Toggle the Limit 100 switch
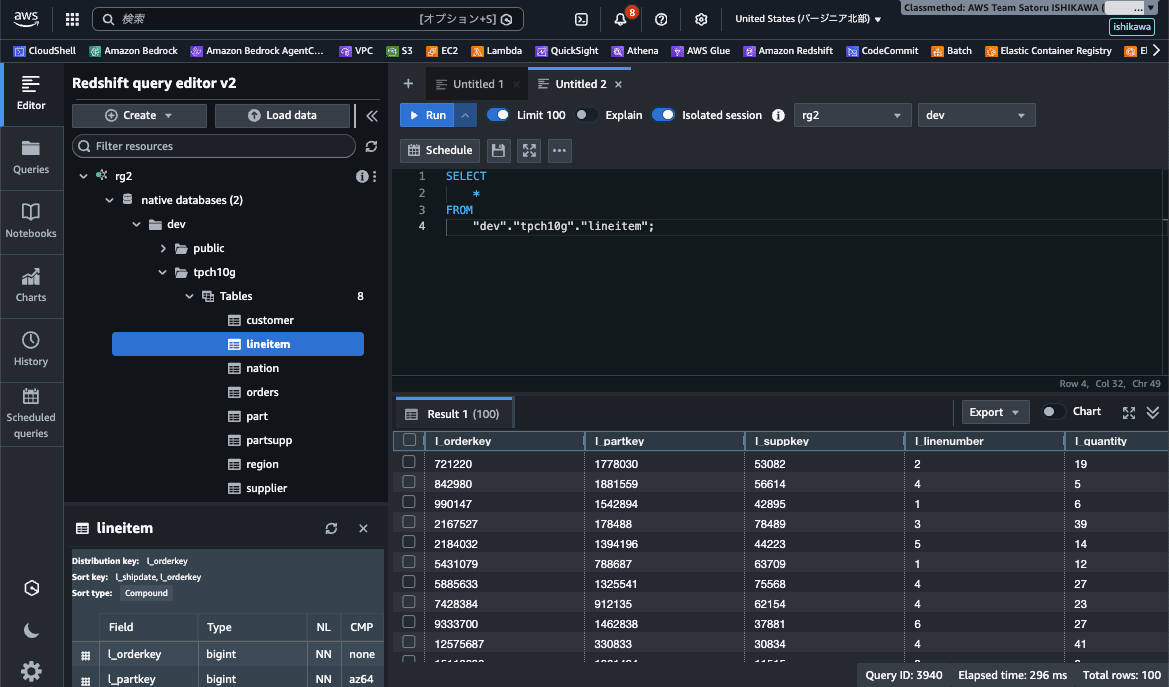Viewport: 1169px width, 687px height. 498,115
